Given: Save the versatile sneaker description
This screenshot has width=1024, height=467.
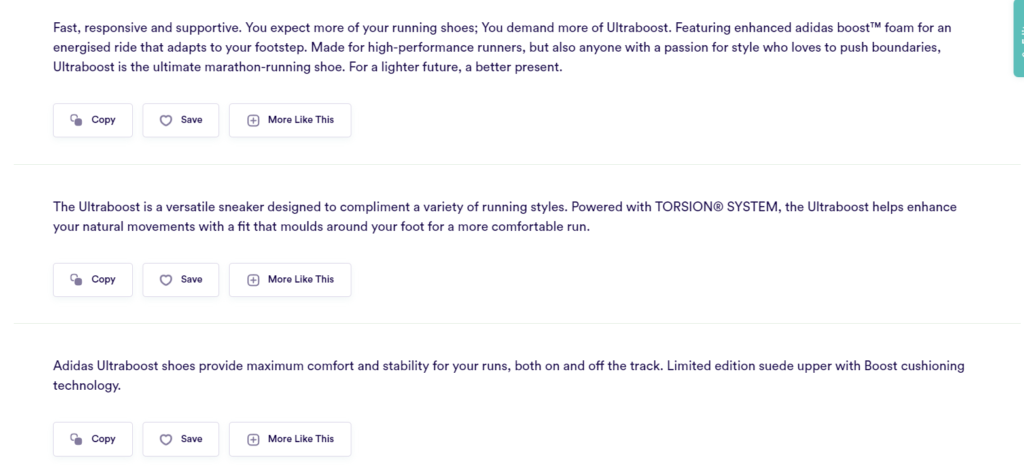Looking at the screenshot, I should click(x=181, y=280).
